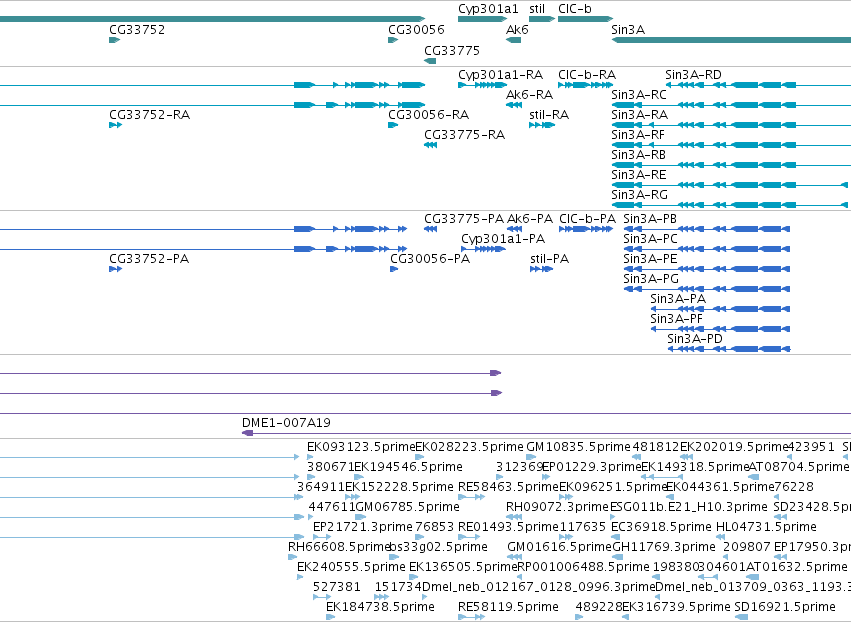This screenshot has width=851, height=622.
Task: Select the Ak6-PA protein label
Action: click(x=530, y=219)
